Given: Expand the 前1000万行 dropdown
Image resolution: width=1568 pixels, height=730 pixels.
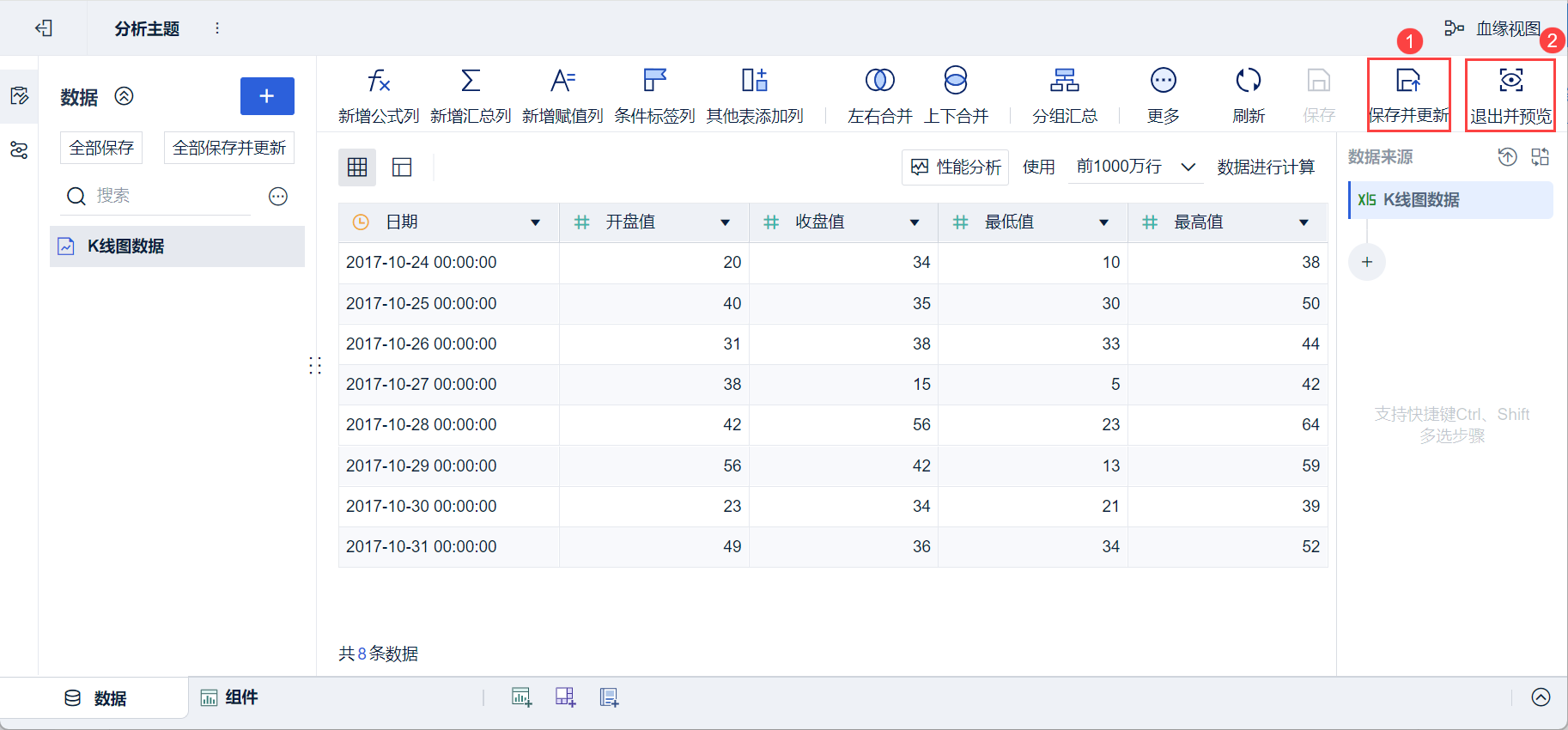Looking at the screenshot, I should [x=1136, y=167].
